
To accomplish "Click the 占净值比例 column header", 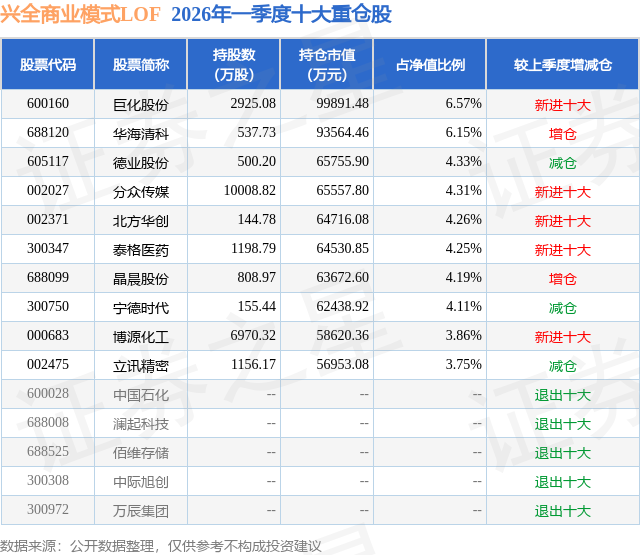I will (430, 64).
